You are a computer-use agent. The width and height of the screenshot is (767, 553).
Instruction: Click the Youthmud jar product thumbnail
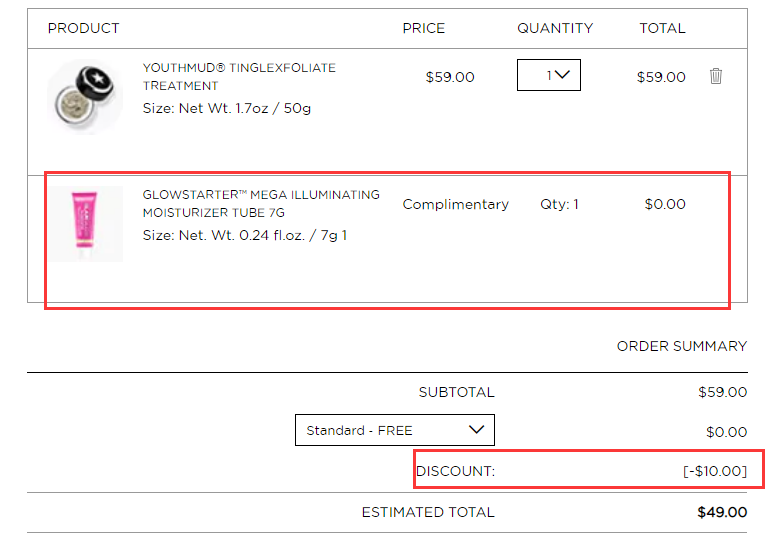(85, 97)
